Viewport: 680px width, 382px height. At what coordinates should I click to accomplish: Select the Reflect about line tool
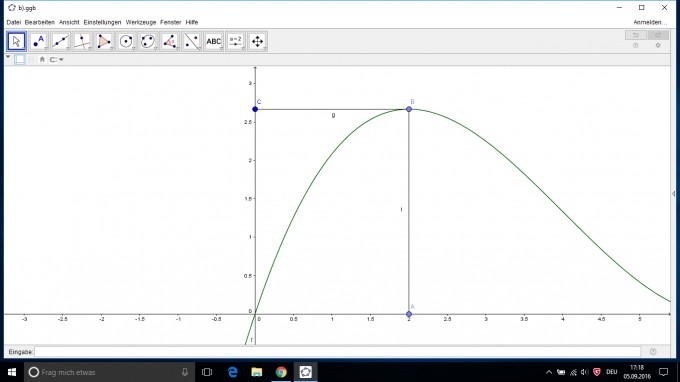(x=192, y=42)
